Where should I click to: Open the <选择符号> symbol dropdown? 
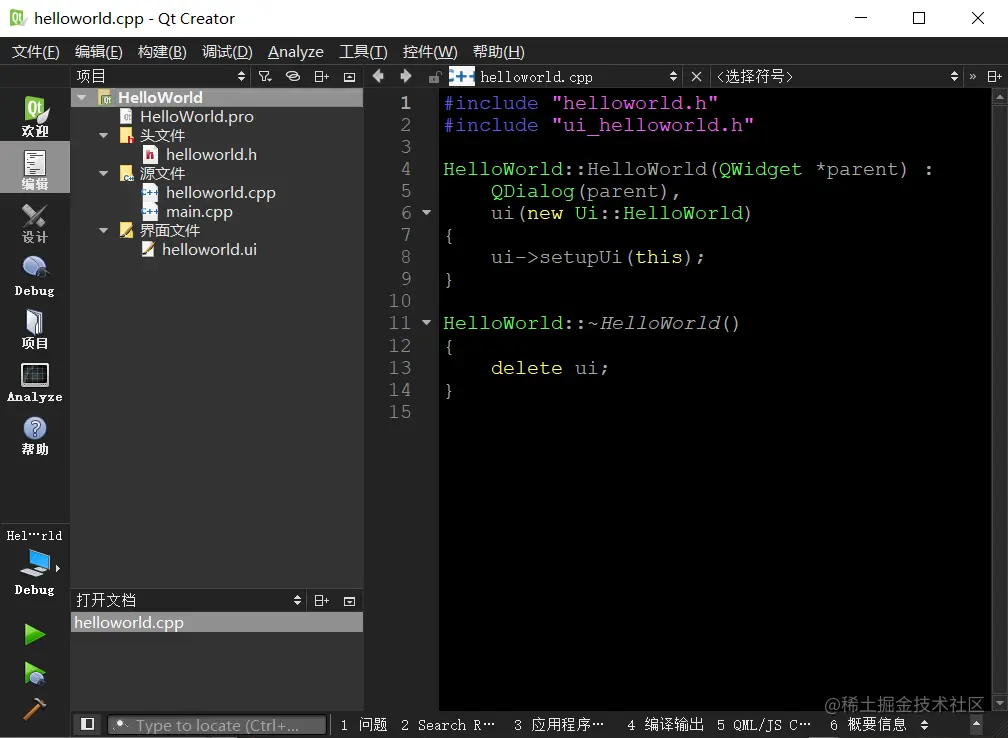pyautogui.click(x=837, y=76)
